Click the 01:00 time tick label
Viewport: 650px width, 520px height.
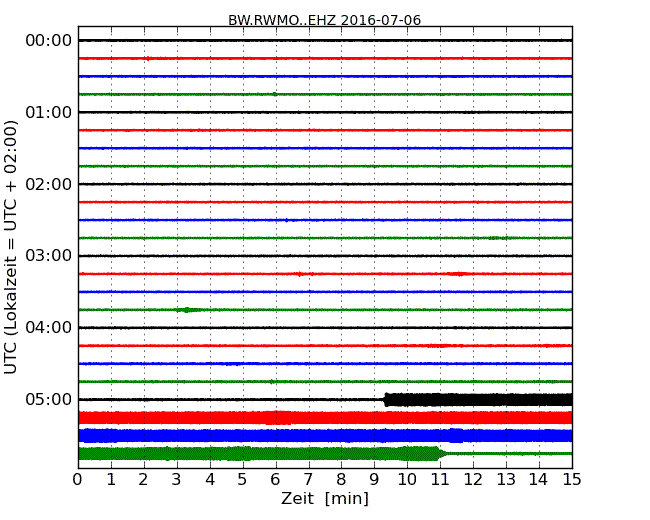click(49, 112)
